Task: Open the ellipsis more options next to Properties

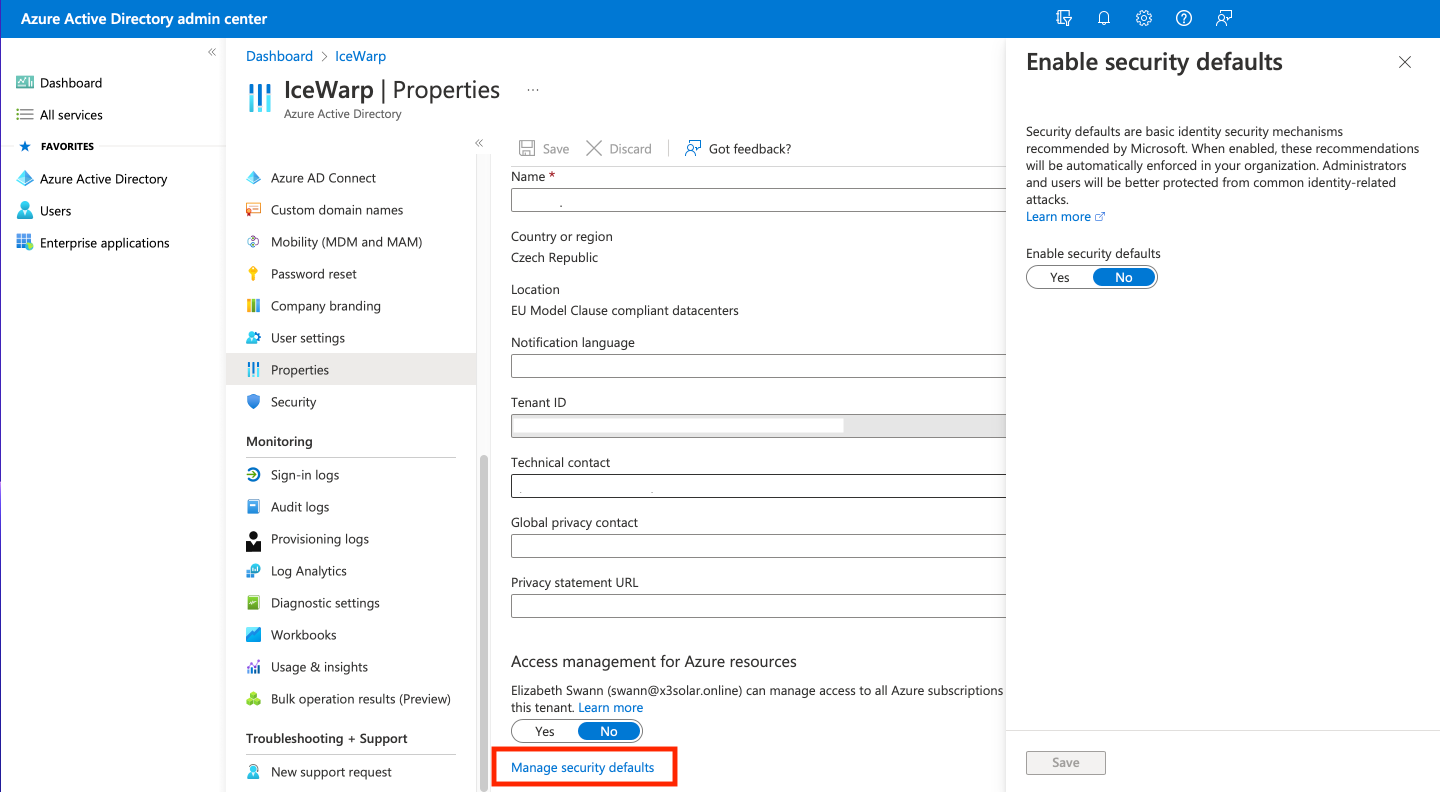Action: (533, 90)
